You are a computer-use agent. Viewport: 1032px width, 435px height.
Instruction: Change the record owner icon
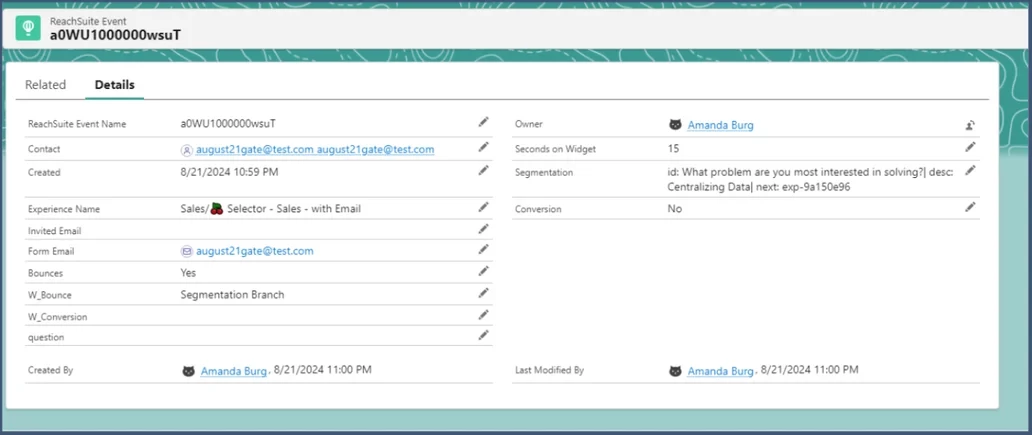point(969,125)
